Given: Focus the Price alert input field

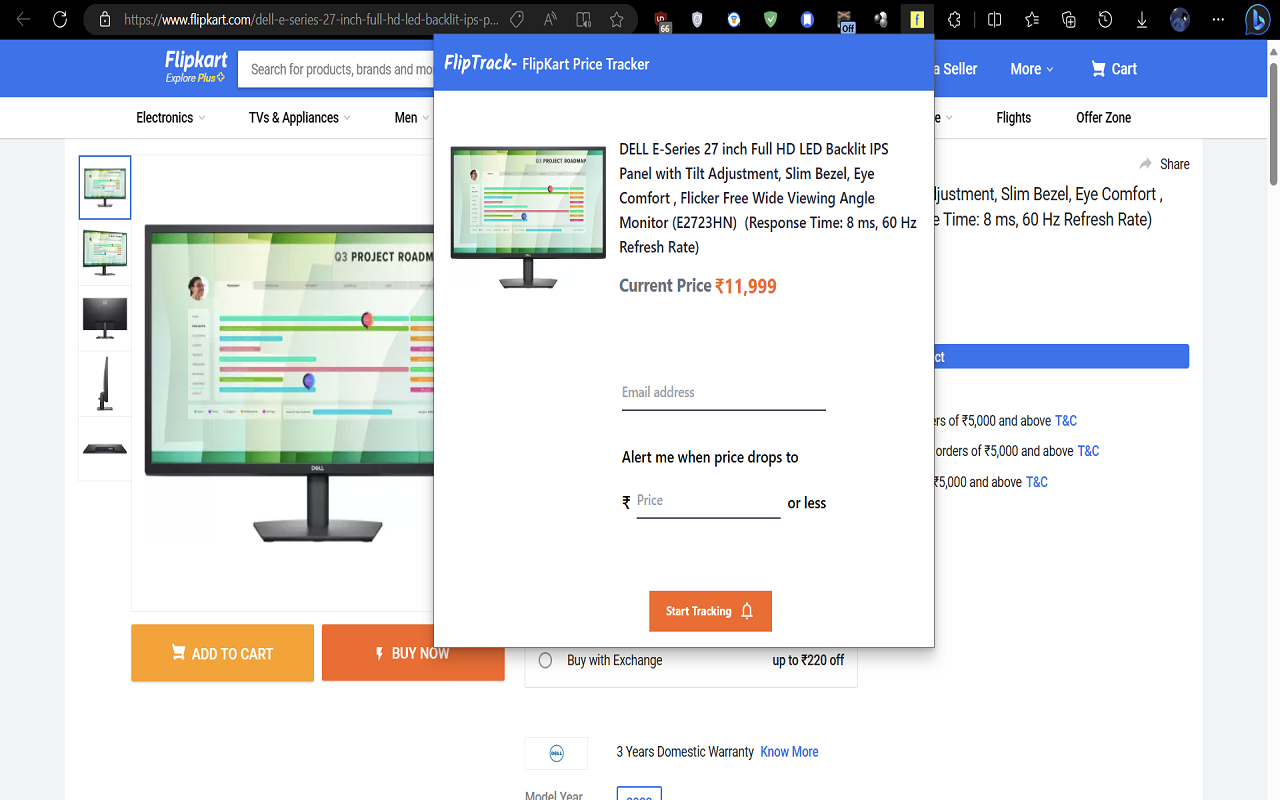Looking at the screenshot, I should 708,501.
